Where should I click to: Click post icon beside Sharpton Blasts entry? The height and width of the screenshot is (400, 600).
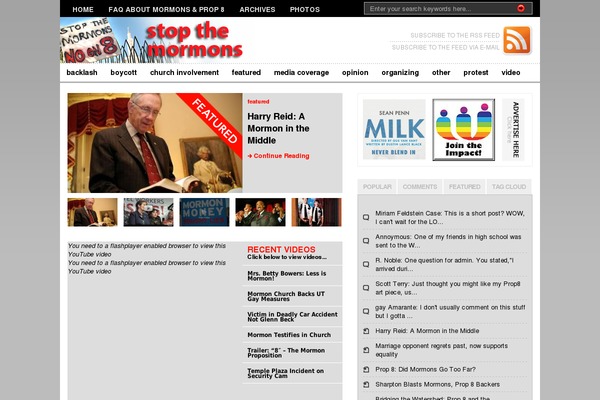[x=366, y=385]
